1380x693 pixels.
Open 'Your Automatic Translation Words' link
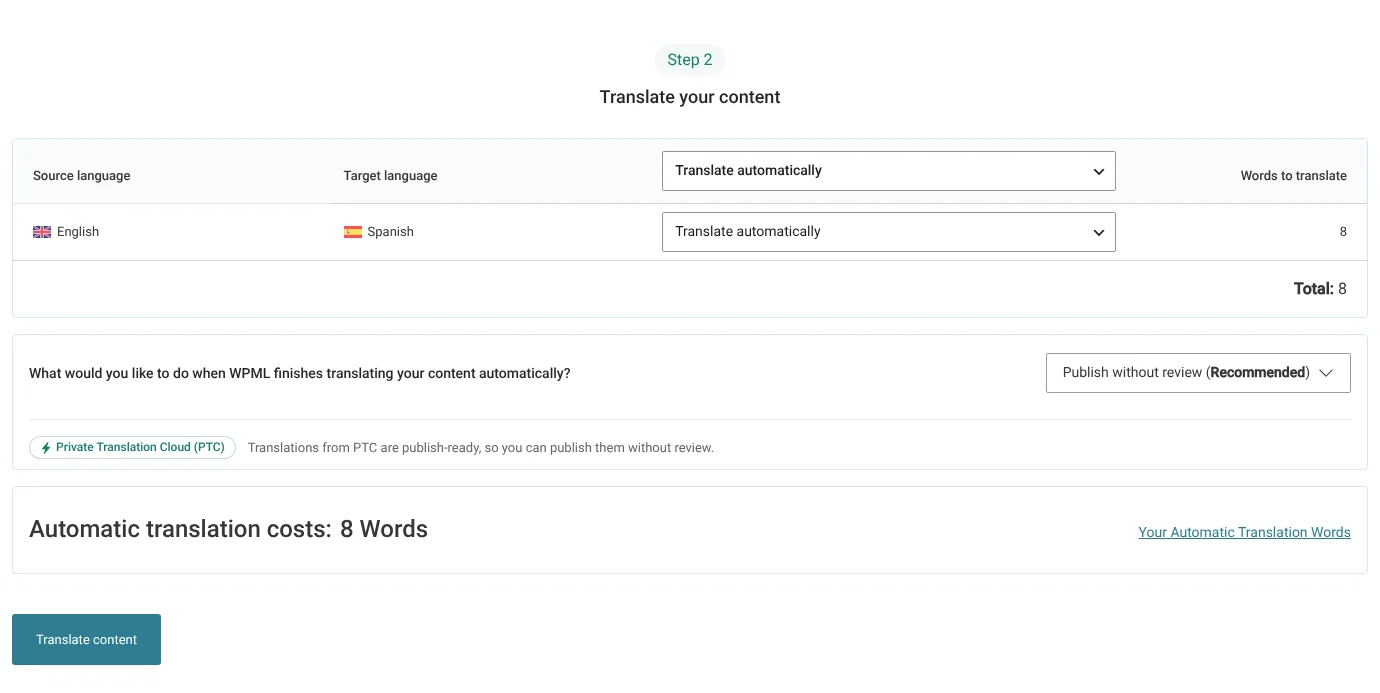(x=1244, y=532)
